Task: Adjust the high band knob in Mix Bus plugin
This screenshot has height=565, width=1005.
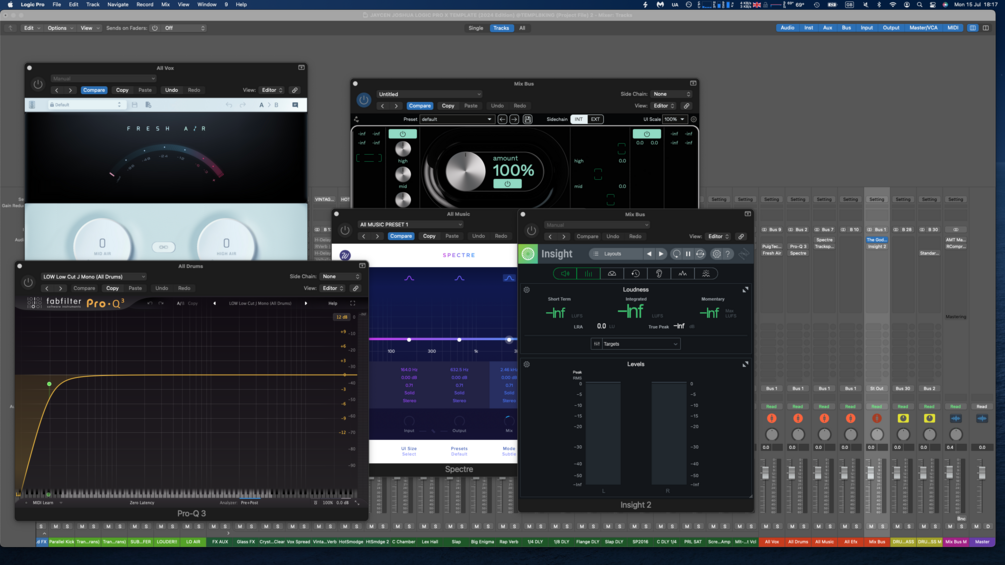Action: coord(403,149)
